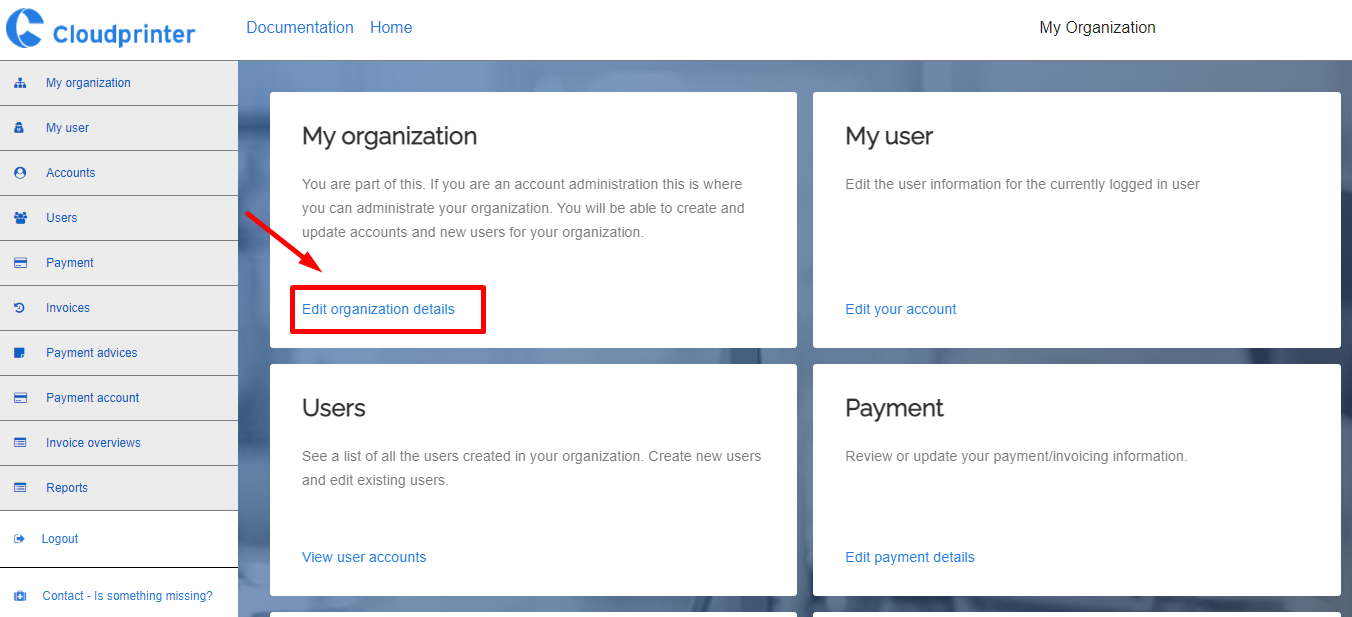Click the Users card heading
The image size is (1352, 617).
click(334, 408)
